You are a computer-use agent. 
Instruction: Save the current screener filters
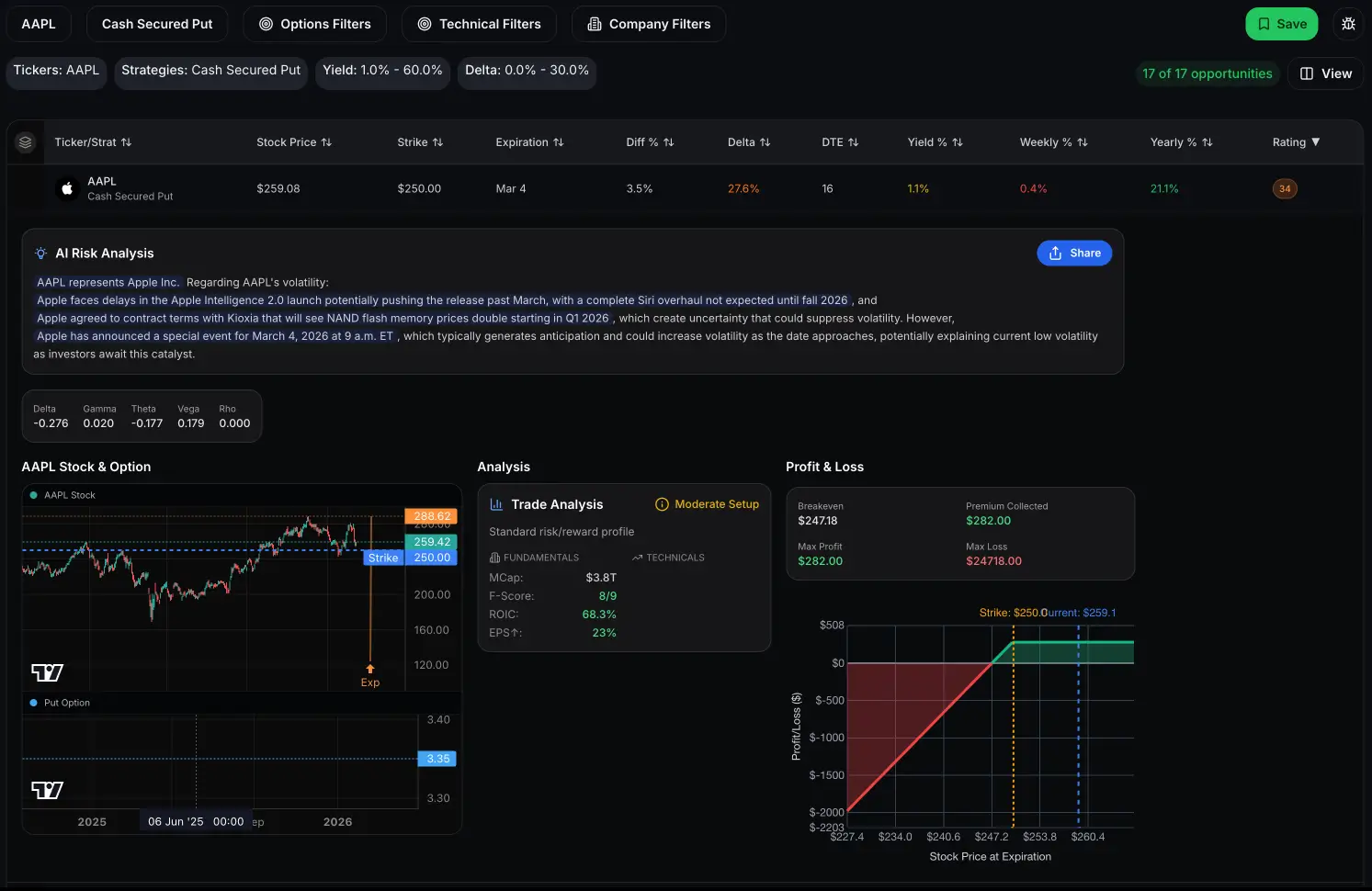(1282, 24)
